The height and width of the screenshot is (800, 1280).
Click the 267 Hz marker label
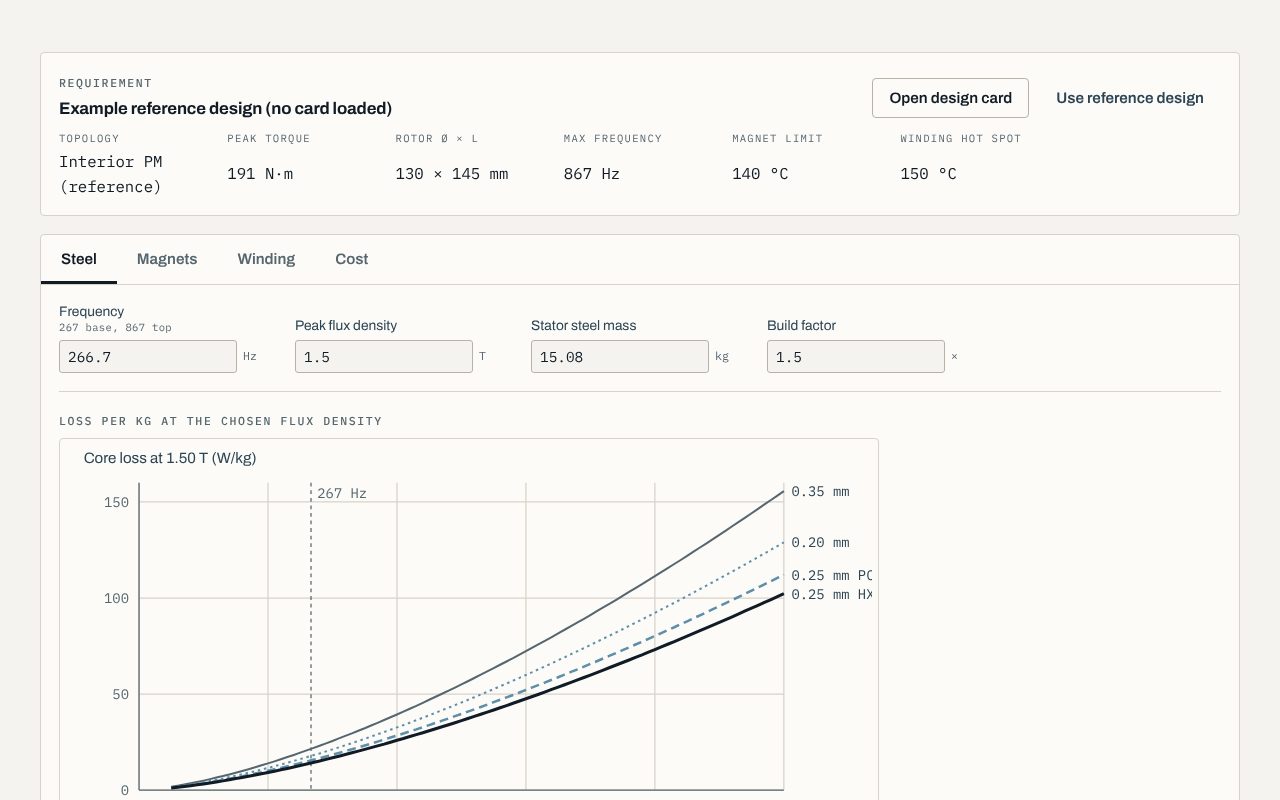pos(342,494)
